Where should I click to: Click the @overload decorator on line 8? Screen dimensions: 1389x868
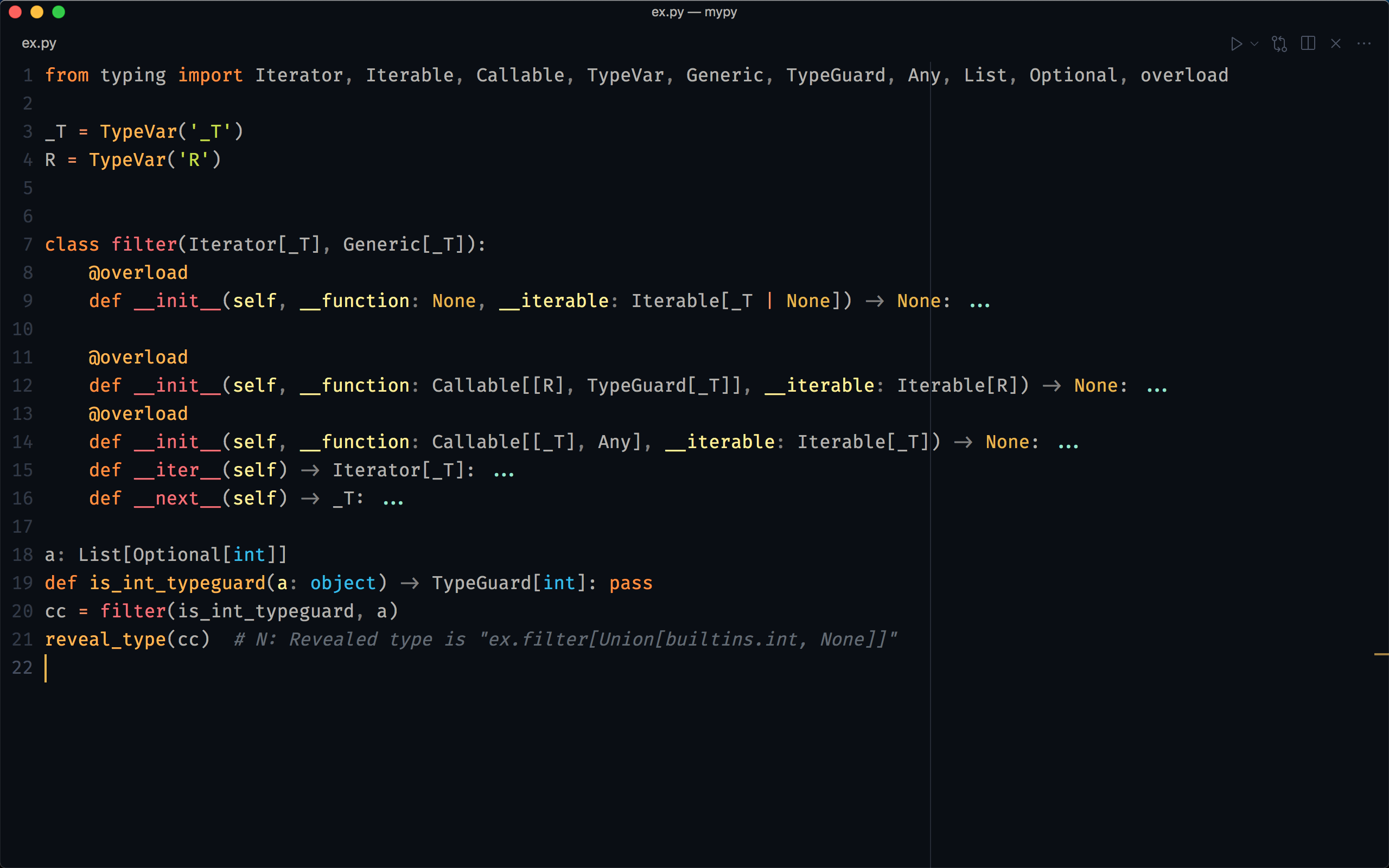(138, 272)
